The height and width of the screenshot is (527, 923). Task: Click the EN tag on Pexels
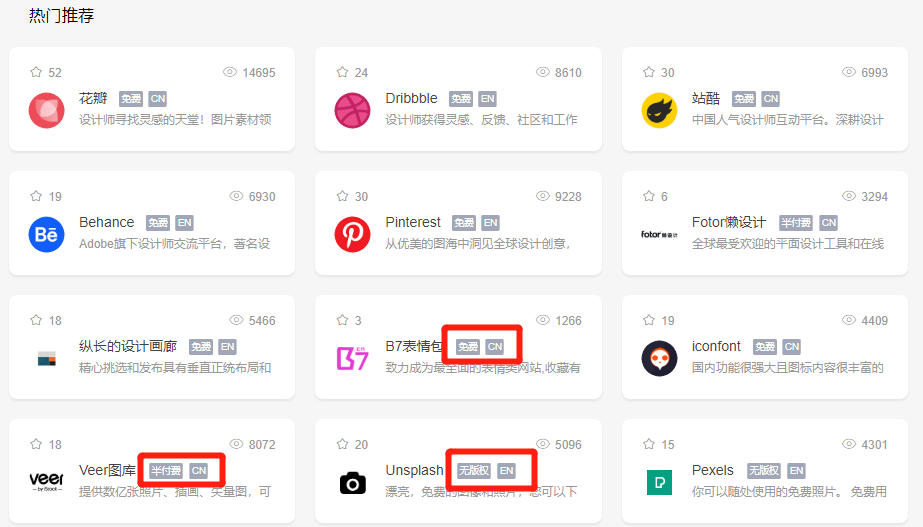coord(796,471)
